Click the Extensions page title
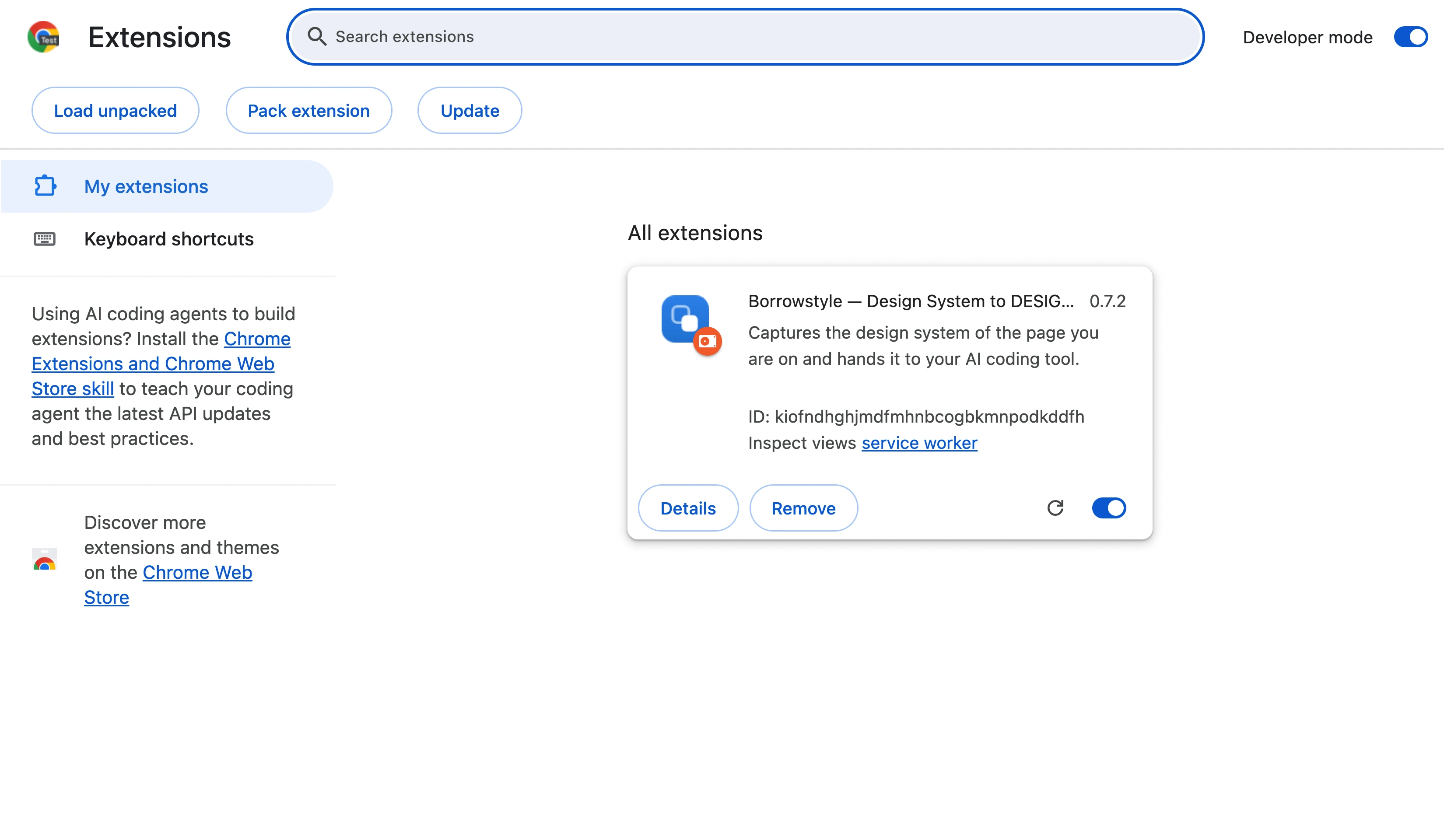Image resolution: width=1444 pixels, height=840 pixels. click(x=159, y=38)
